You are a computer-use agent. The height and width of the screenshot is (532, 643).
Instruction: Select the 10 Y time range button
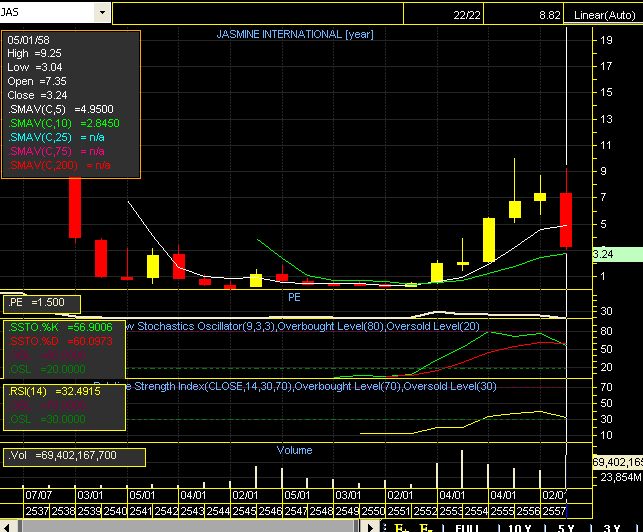click(520, 528)
